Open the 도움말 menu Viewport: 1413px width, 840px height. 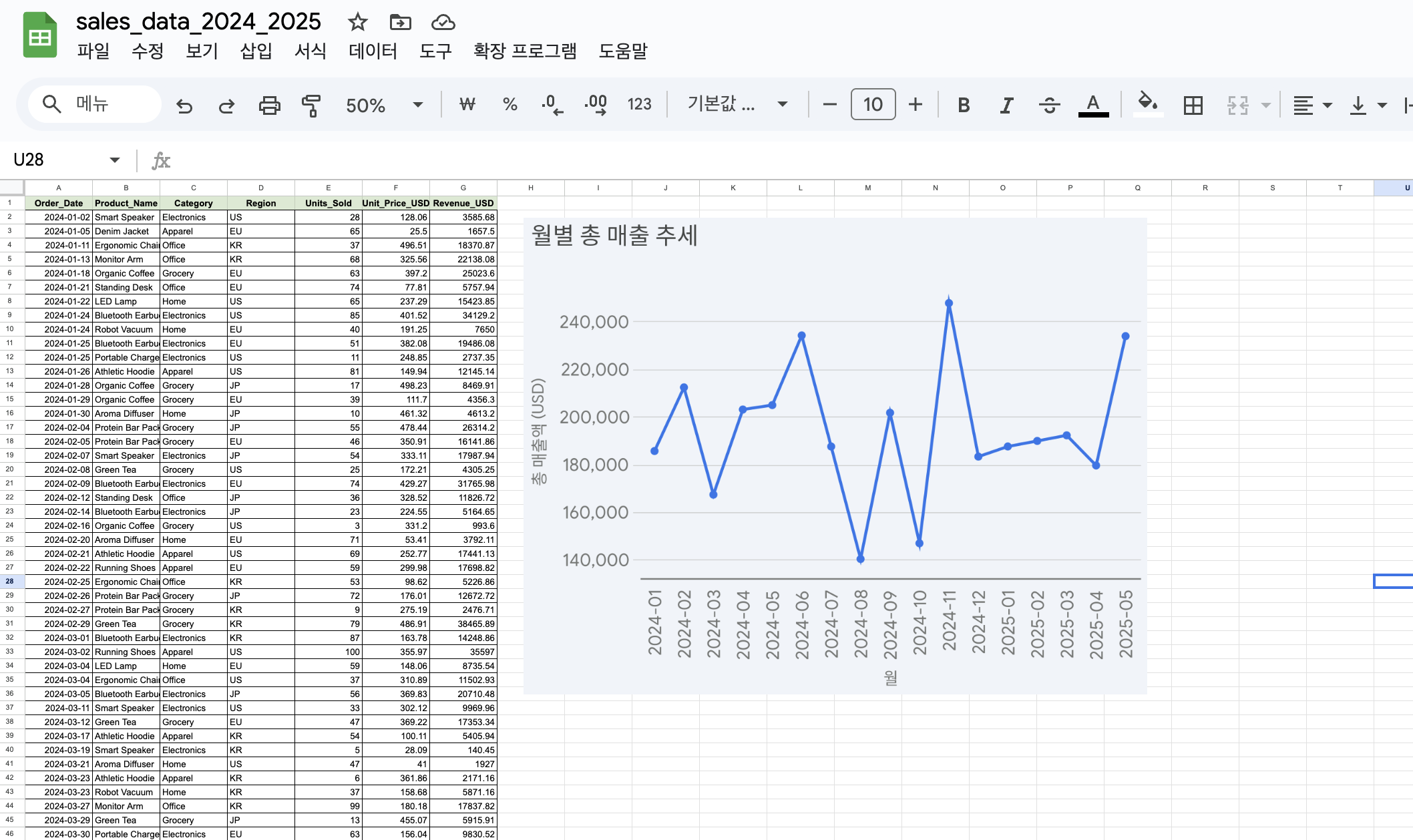point(623,51)
